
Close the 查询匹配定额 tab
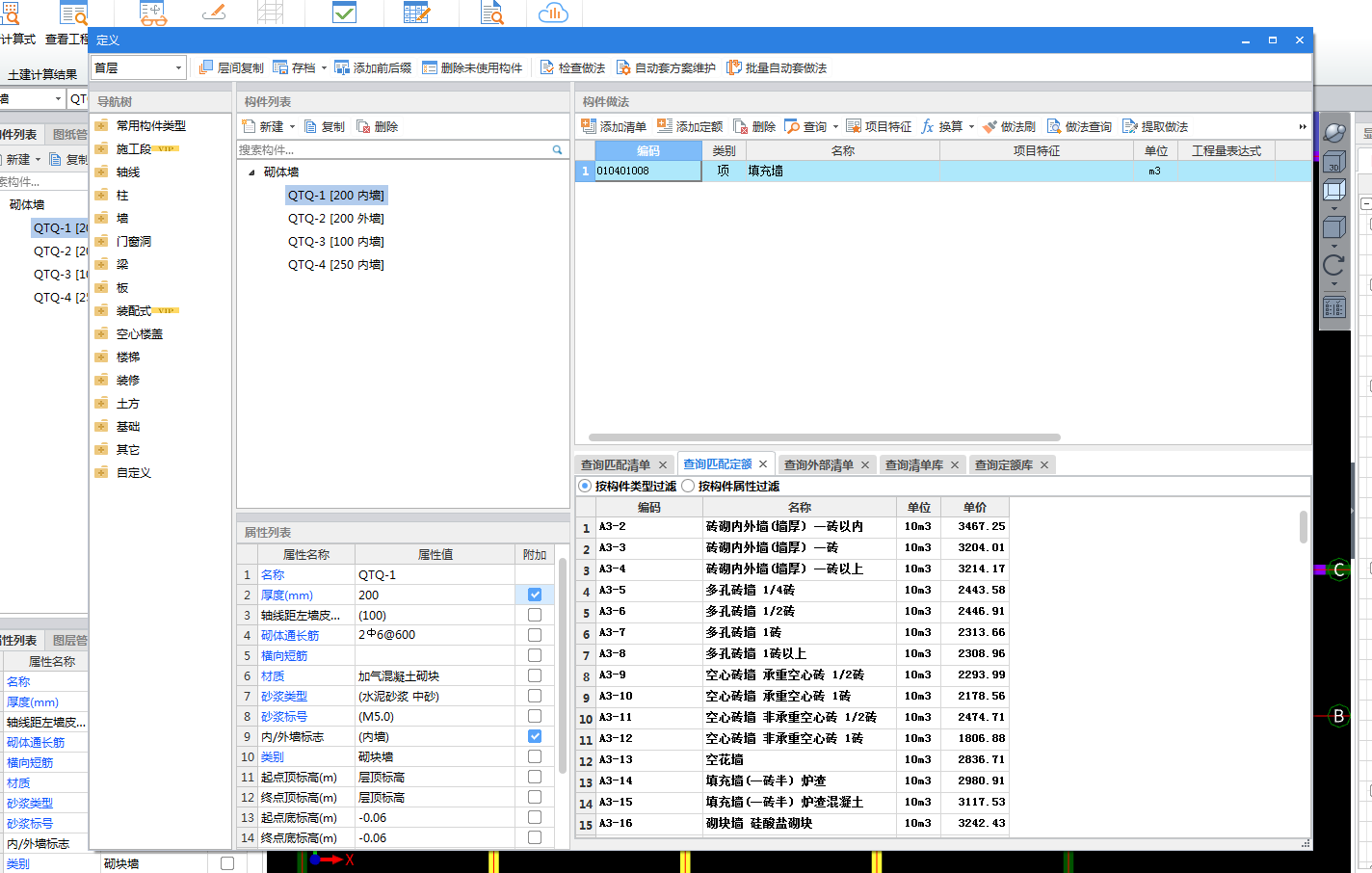point(763,463)
